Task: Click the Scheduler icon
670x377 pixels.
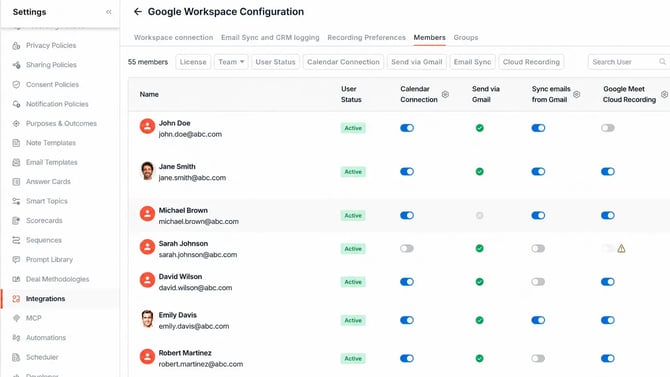Action: pos(16,357)
